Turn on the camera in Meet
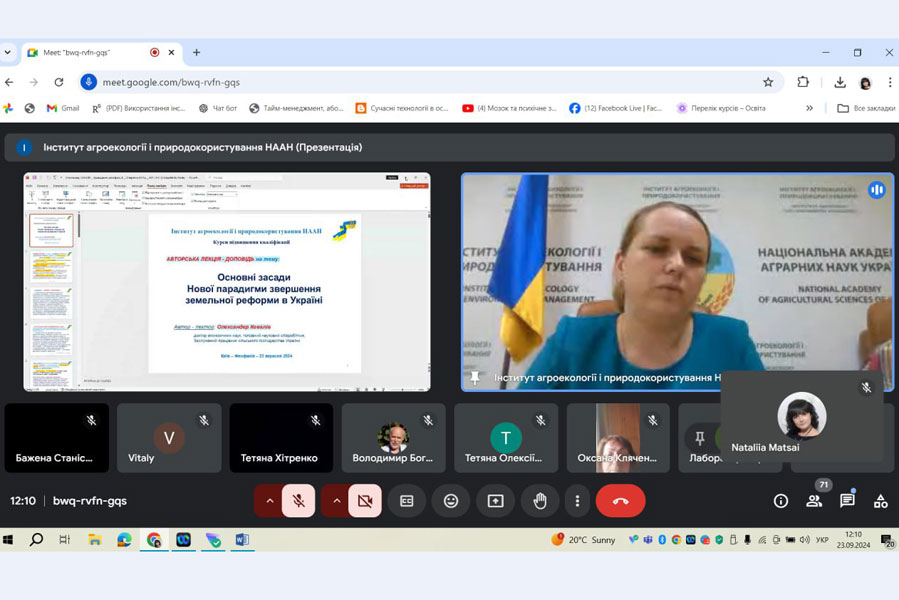 365,501
